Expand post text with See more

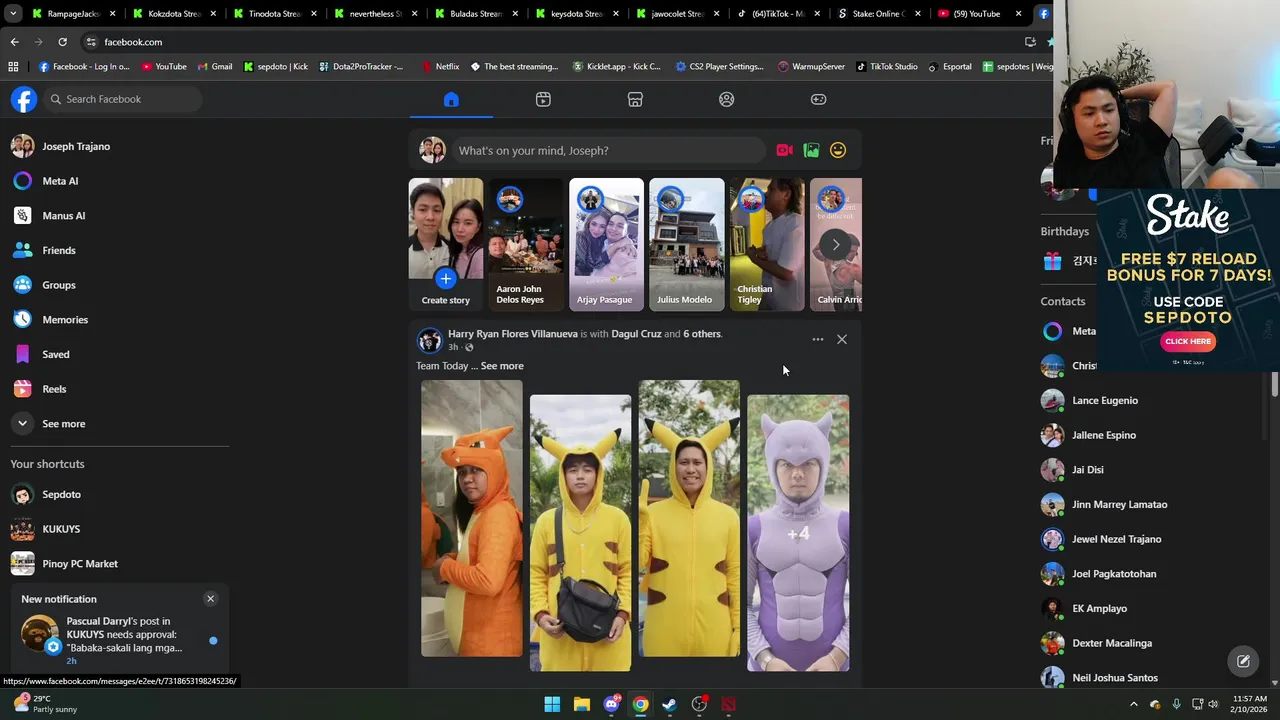(x=502, y=366)
